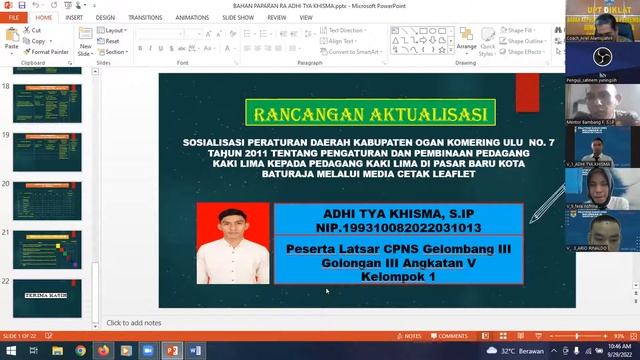Switch to Reading view in status bar
Screen dimensions: 640x360
pos(520,336)
